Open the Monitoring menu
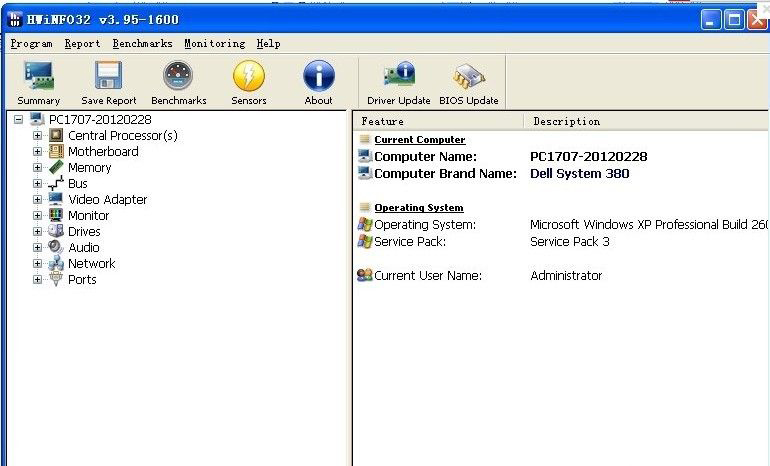The height and width of the screenshot is (466, 770). pos(215,44)
